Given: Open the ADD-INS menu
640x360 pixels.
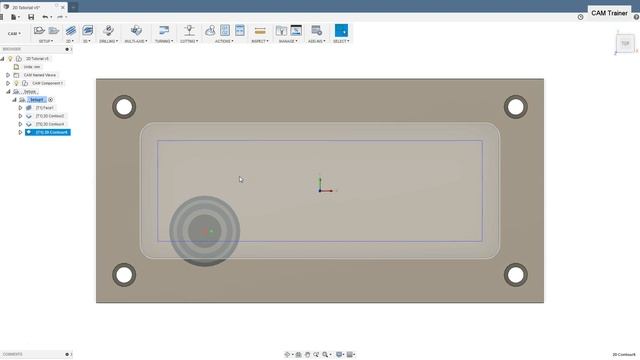Looking at the screenshot, I should coord(316,41).
